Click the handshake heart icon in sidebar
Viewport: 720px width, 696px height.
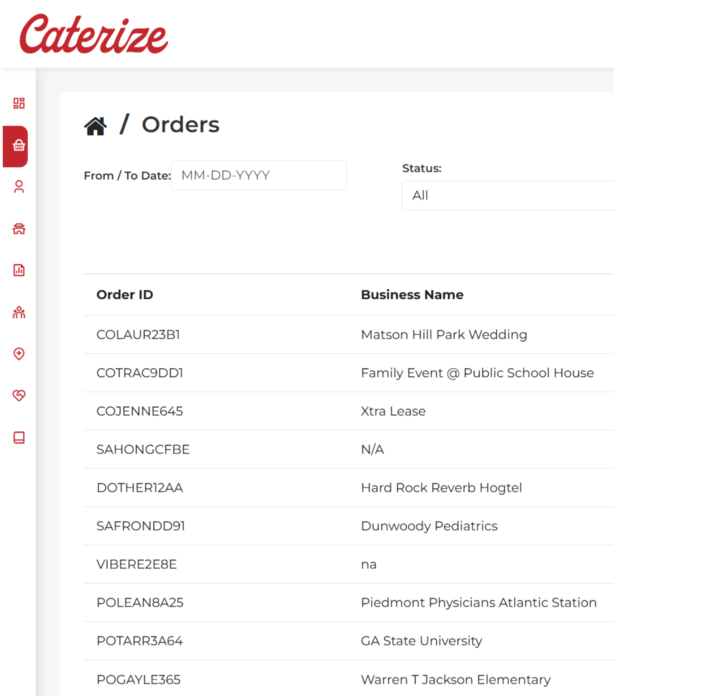[x=18, y=396]
